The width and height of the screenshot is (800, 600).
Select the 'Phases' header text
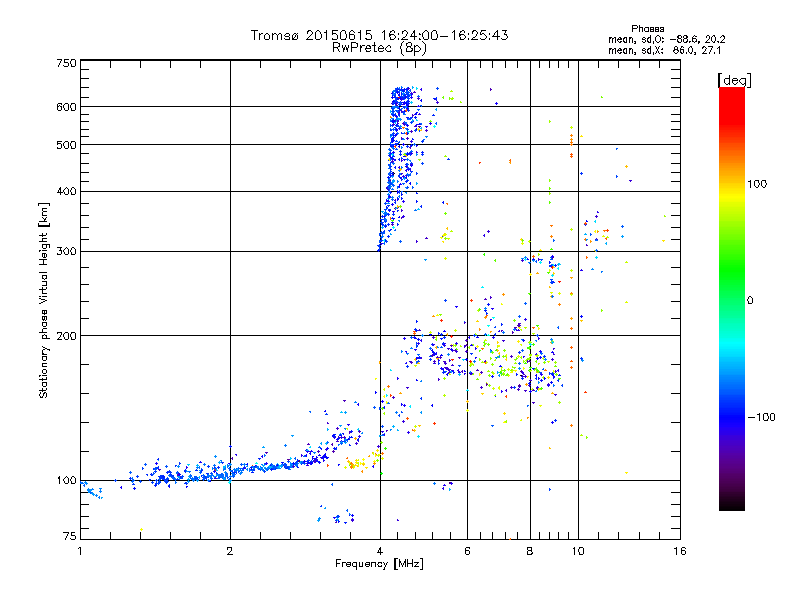pos(647,29)
